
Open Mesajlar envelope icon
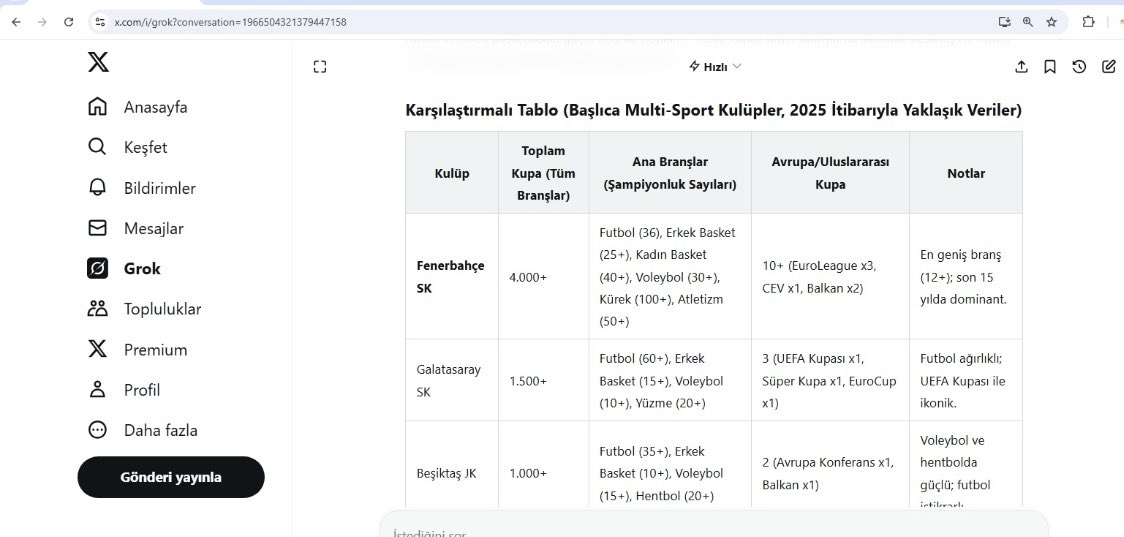tap(97, 228)
